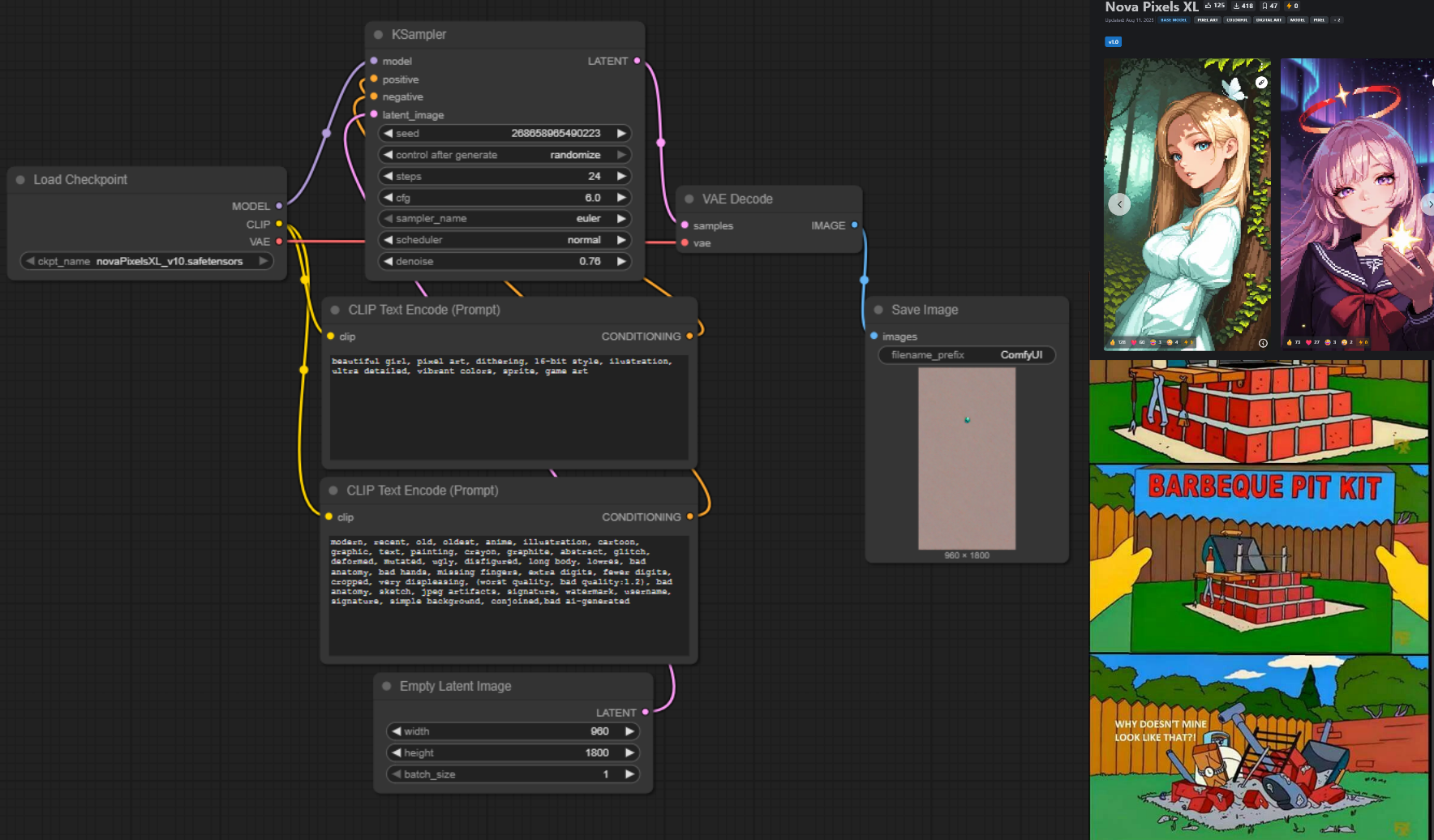Increase seed value with right arrow
The image size is (1434, 840).
pyautogui.click(x=621, y=133)
